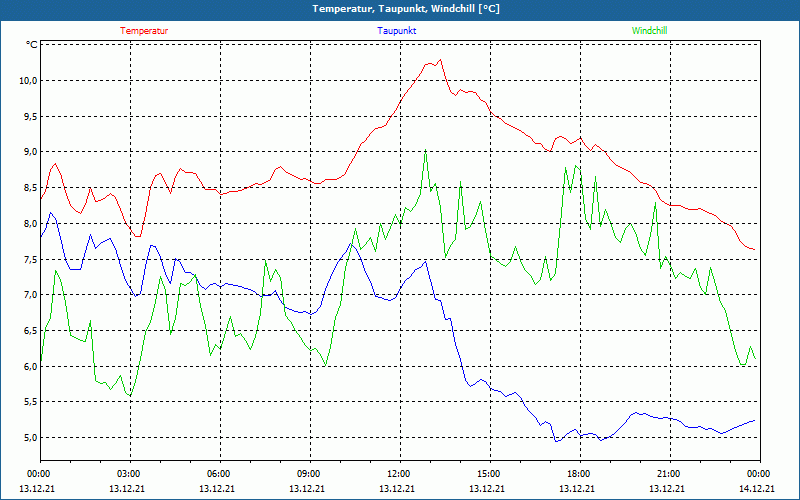Click the 09:00 time label

(x=310, y=473)
